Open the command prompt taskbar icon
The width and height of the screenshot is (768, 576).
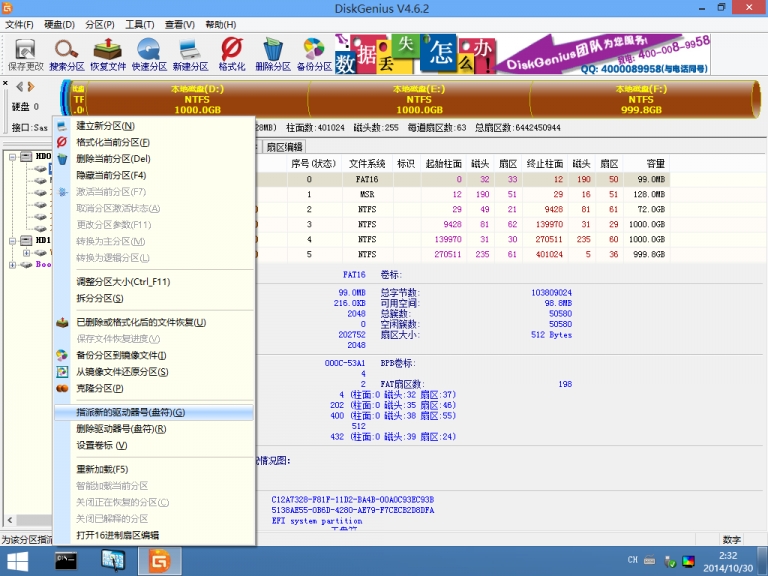[66, 561]
